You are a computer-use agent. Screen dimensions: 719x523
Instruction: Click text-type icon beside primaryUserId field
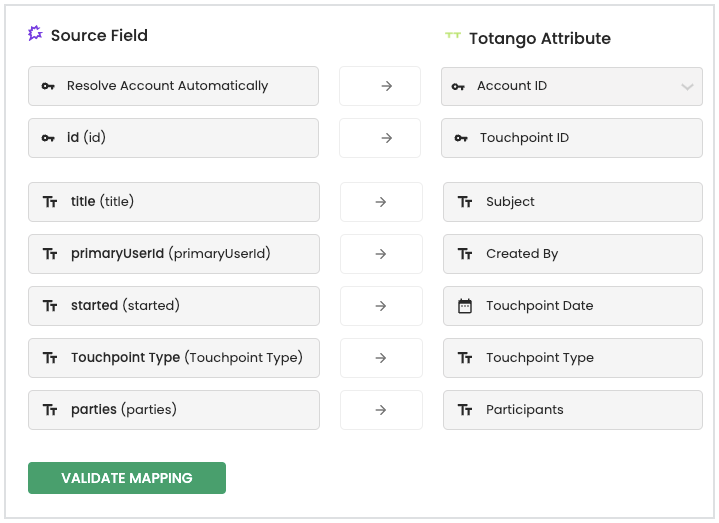point(50,254)
